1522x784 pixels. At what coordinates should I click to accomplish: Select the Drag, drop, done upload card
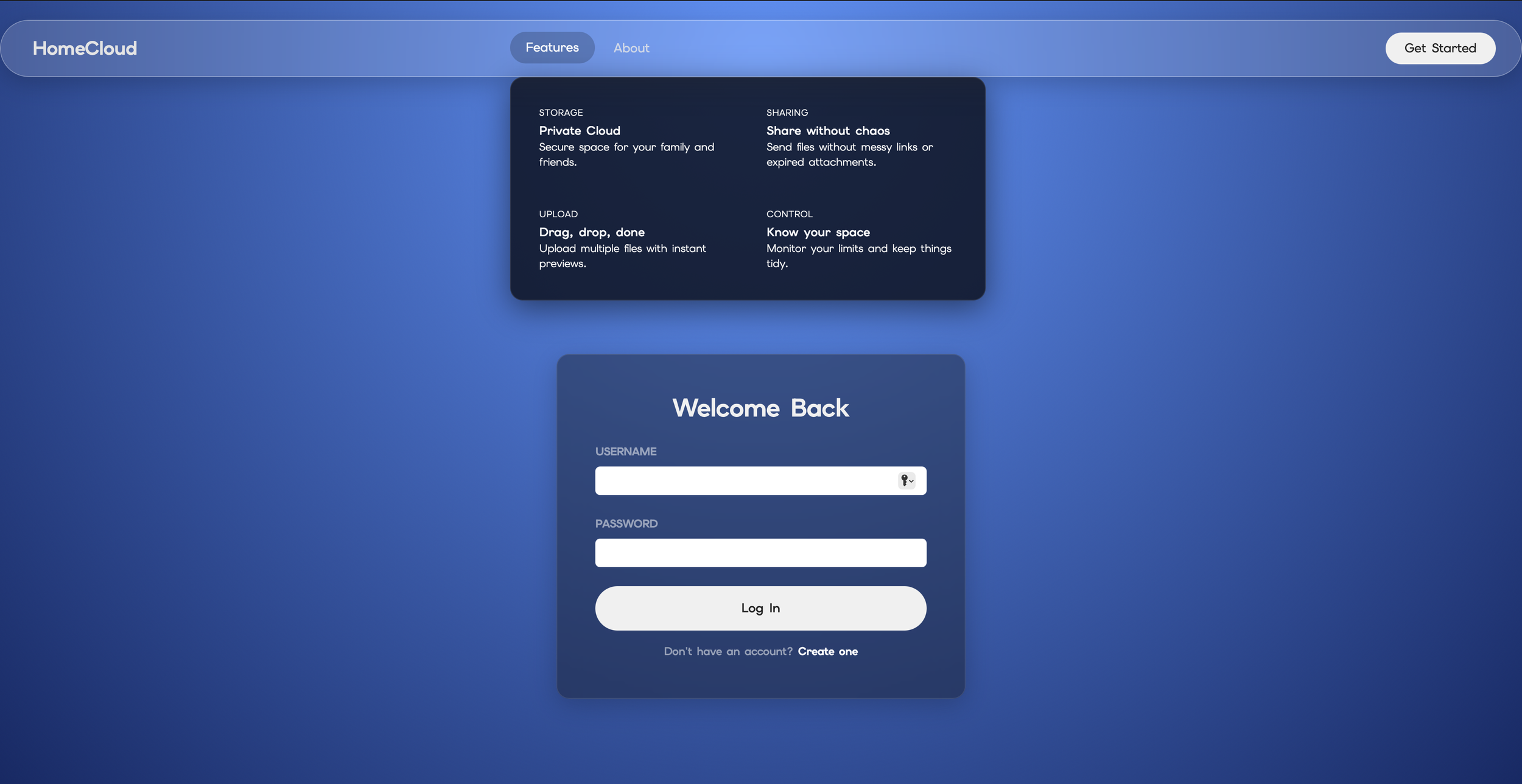pyautogui.click(x=622, y=239)
